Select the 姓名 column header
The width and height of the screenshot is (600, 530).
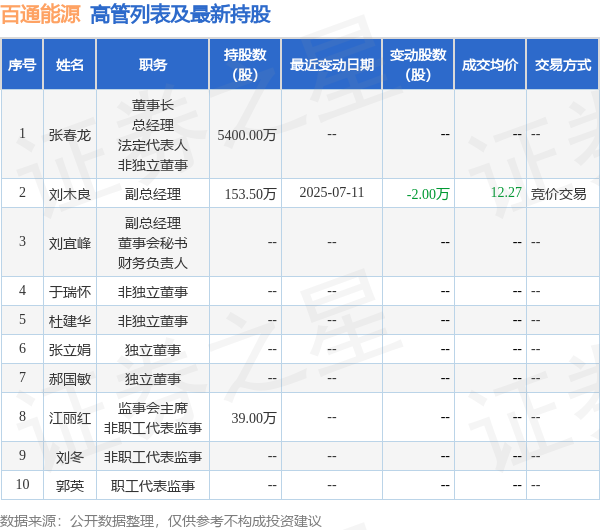(x=70, y=65)
